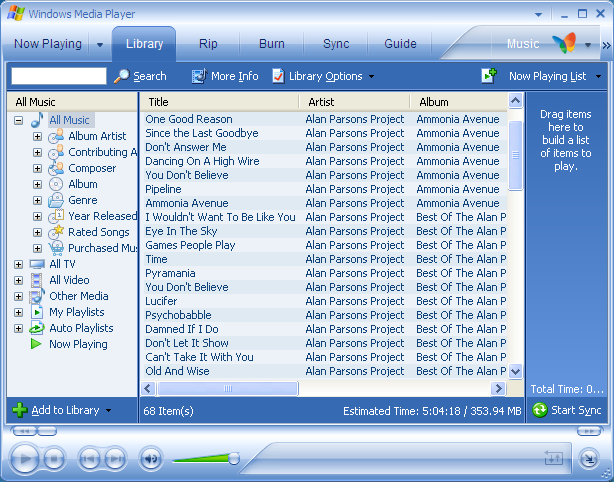Open the Now Playing tab
614x482 pixels.
pos(48,43)
